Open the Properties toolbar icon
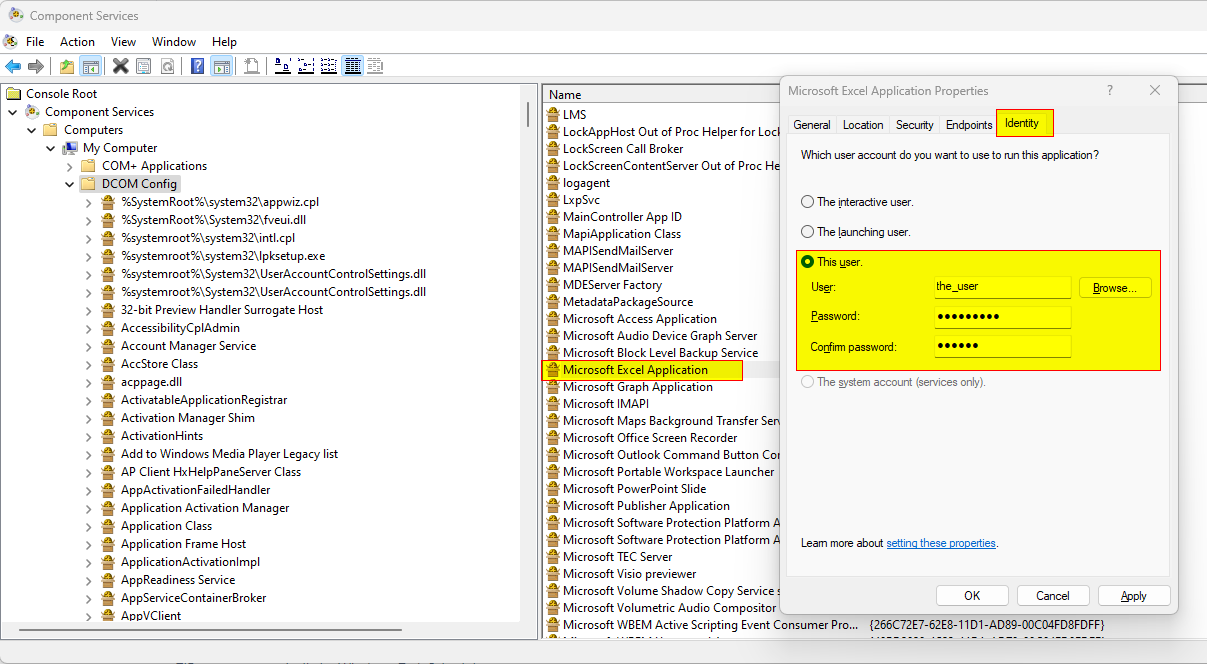The height and width of the screenshot is (664, 1207). tap(144, 66)
